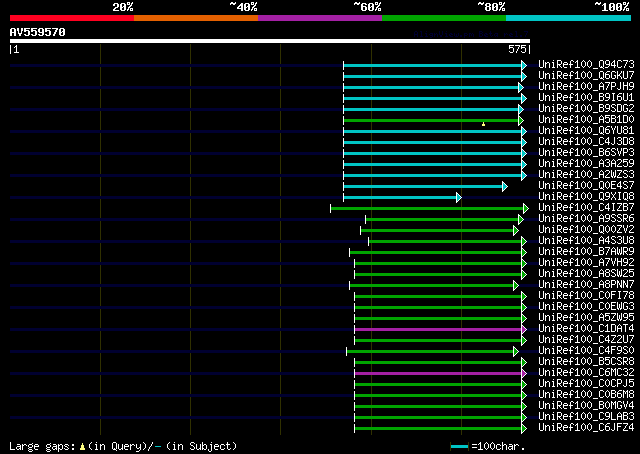Click the UniRef100_A4S3U8 label
640x454 pixels.
(x=587, y=241)
